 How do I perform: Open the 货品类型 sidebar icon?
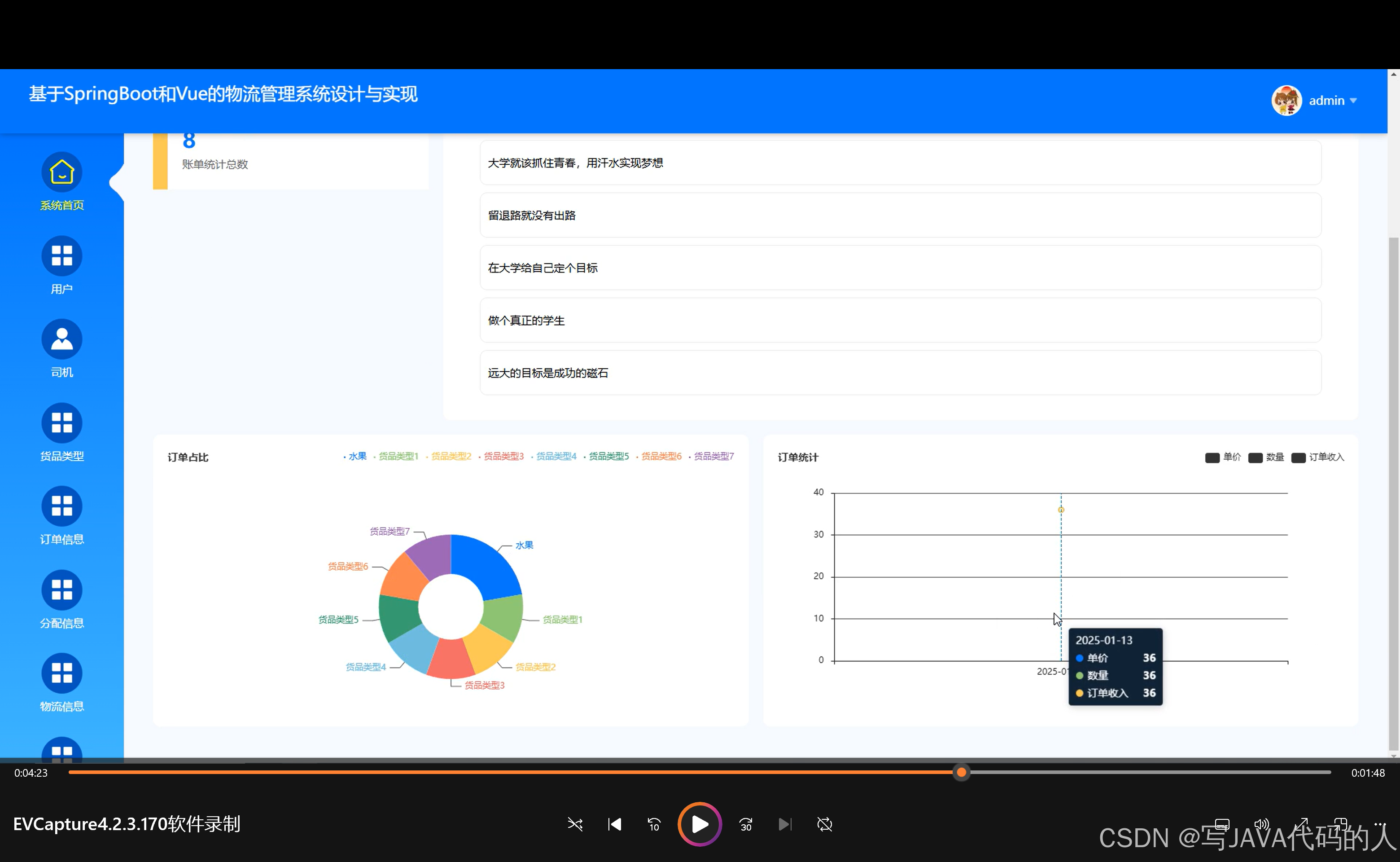click(x=61, y=423)
